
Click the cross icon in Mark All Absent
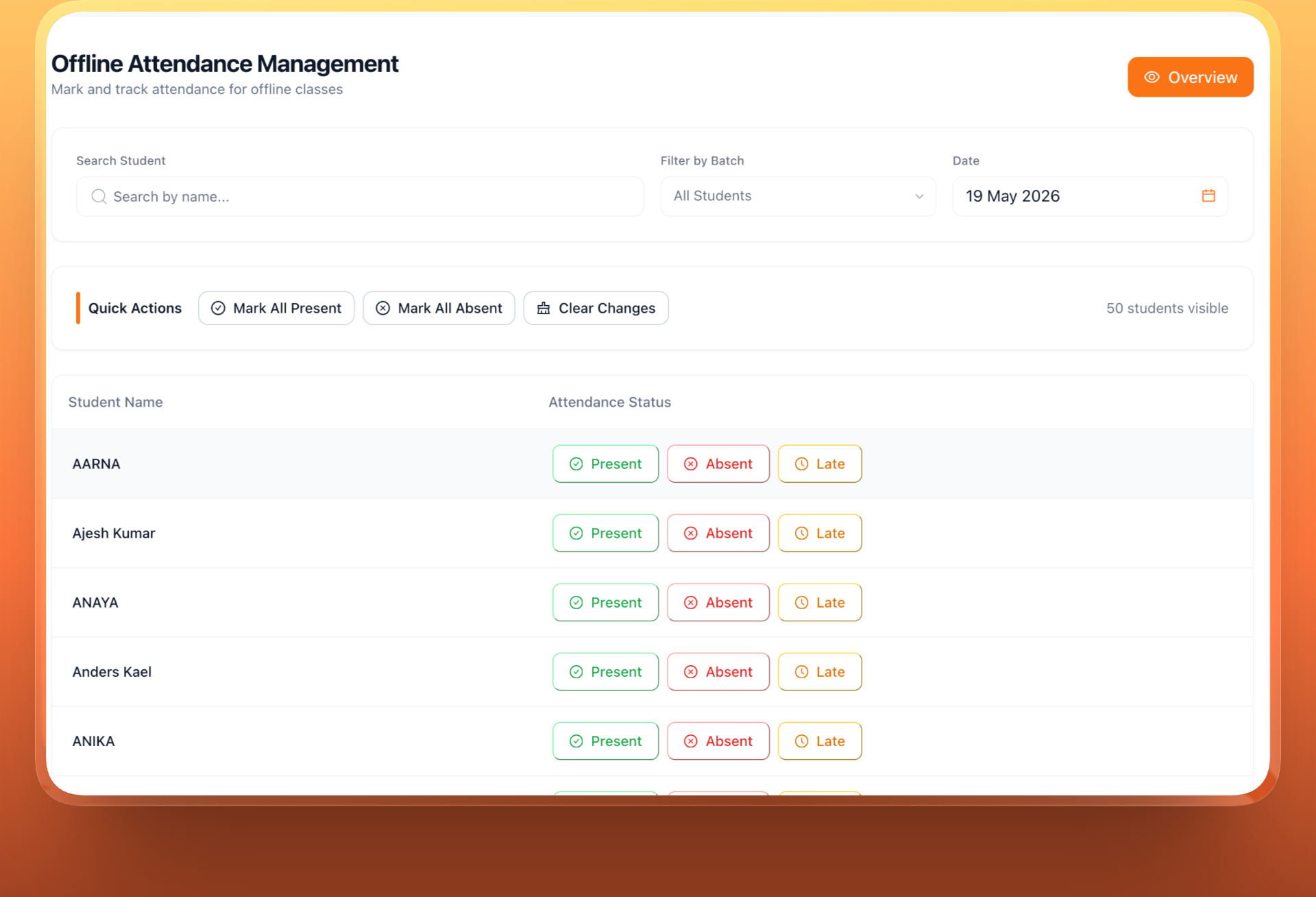coord(383,309)
